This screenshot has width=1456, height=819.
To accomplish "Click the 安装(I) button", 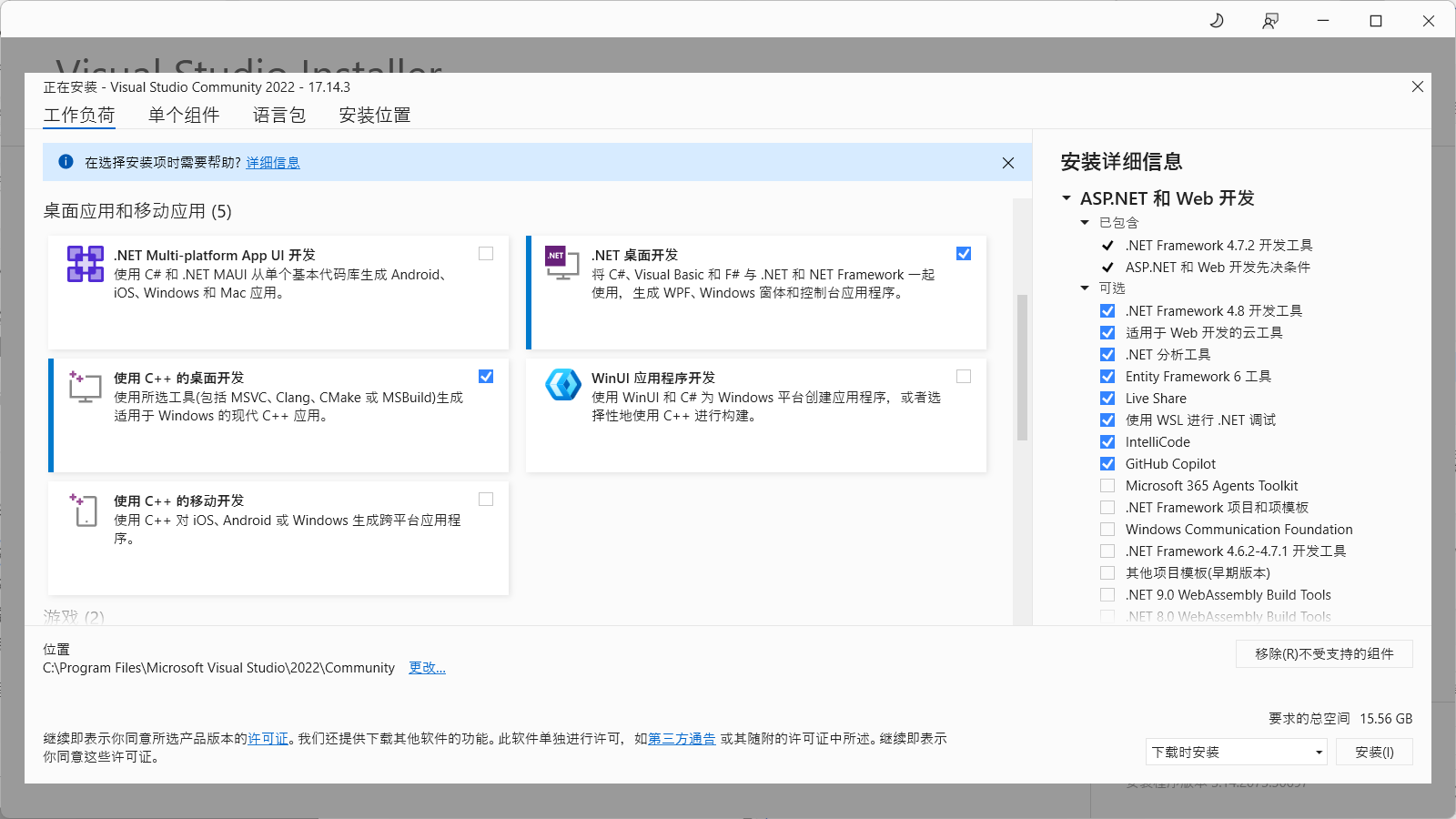I will click(x=1374, y=753).
